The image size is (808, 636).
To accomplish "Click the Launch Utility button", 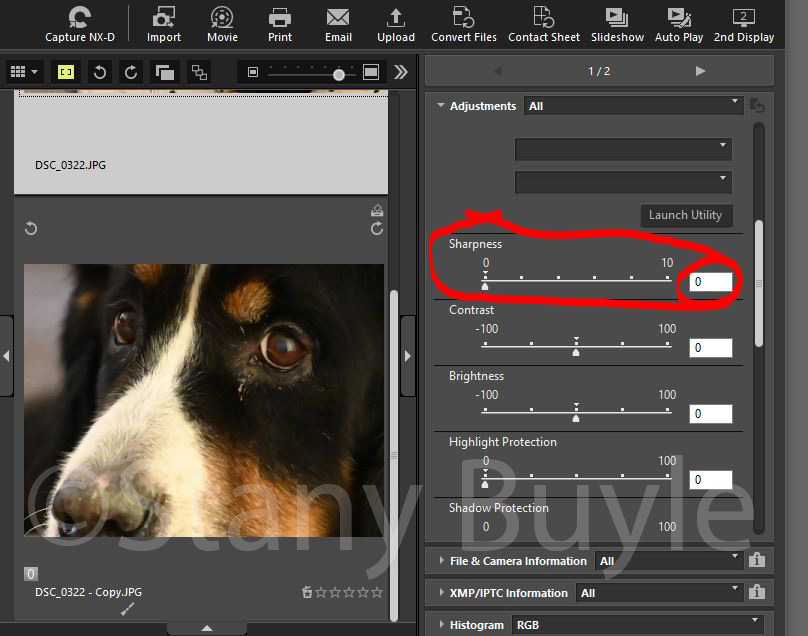I will [685, 215].
